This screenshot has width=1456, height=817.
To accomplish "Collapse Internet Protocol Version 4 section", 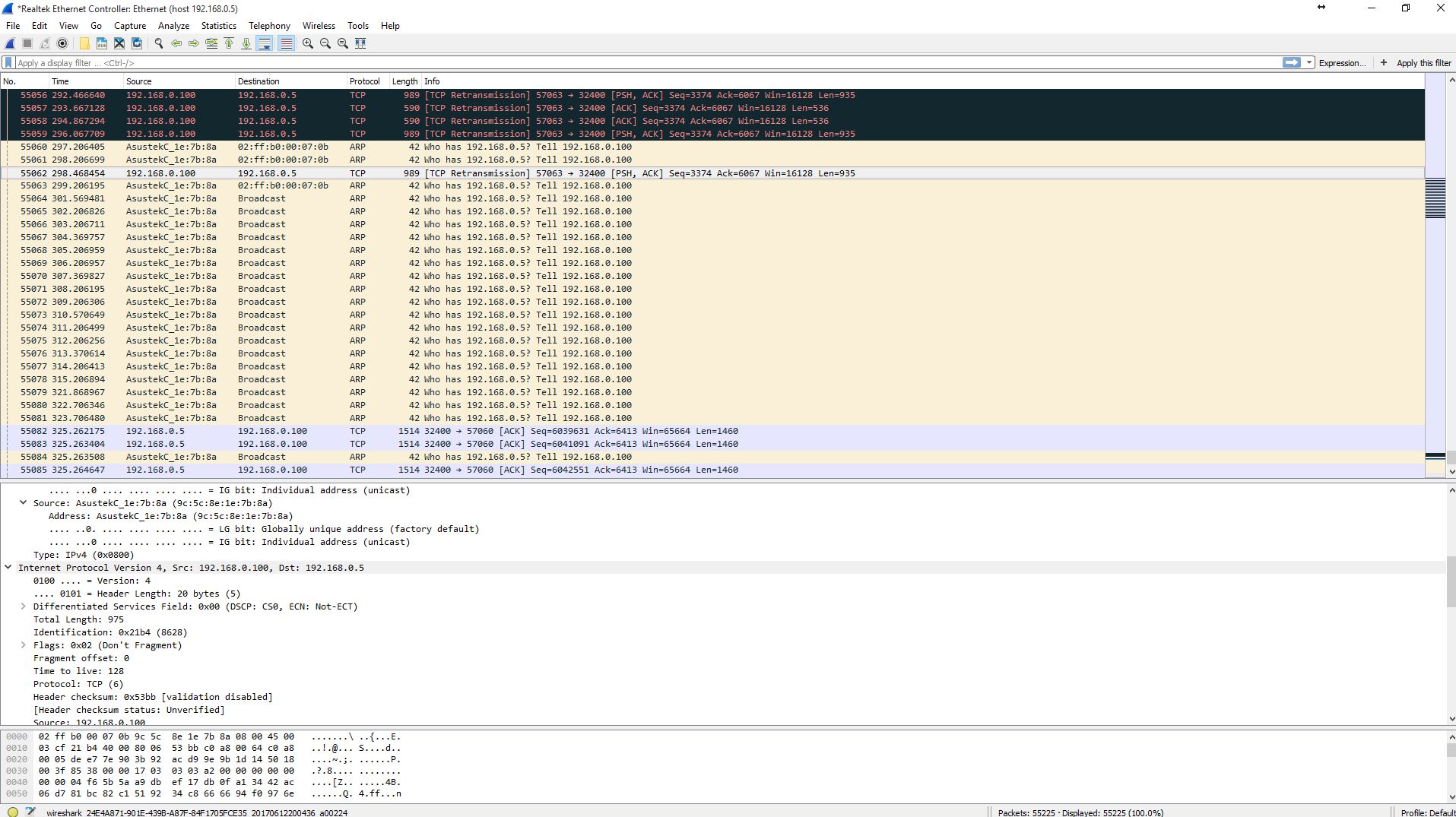I will point(8,567).
